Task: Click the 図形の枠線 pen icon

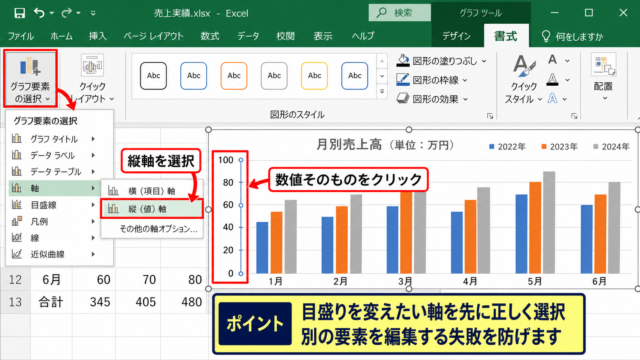Action: tap(403, 80)
